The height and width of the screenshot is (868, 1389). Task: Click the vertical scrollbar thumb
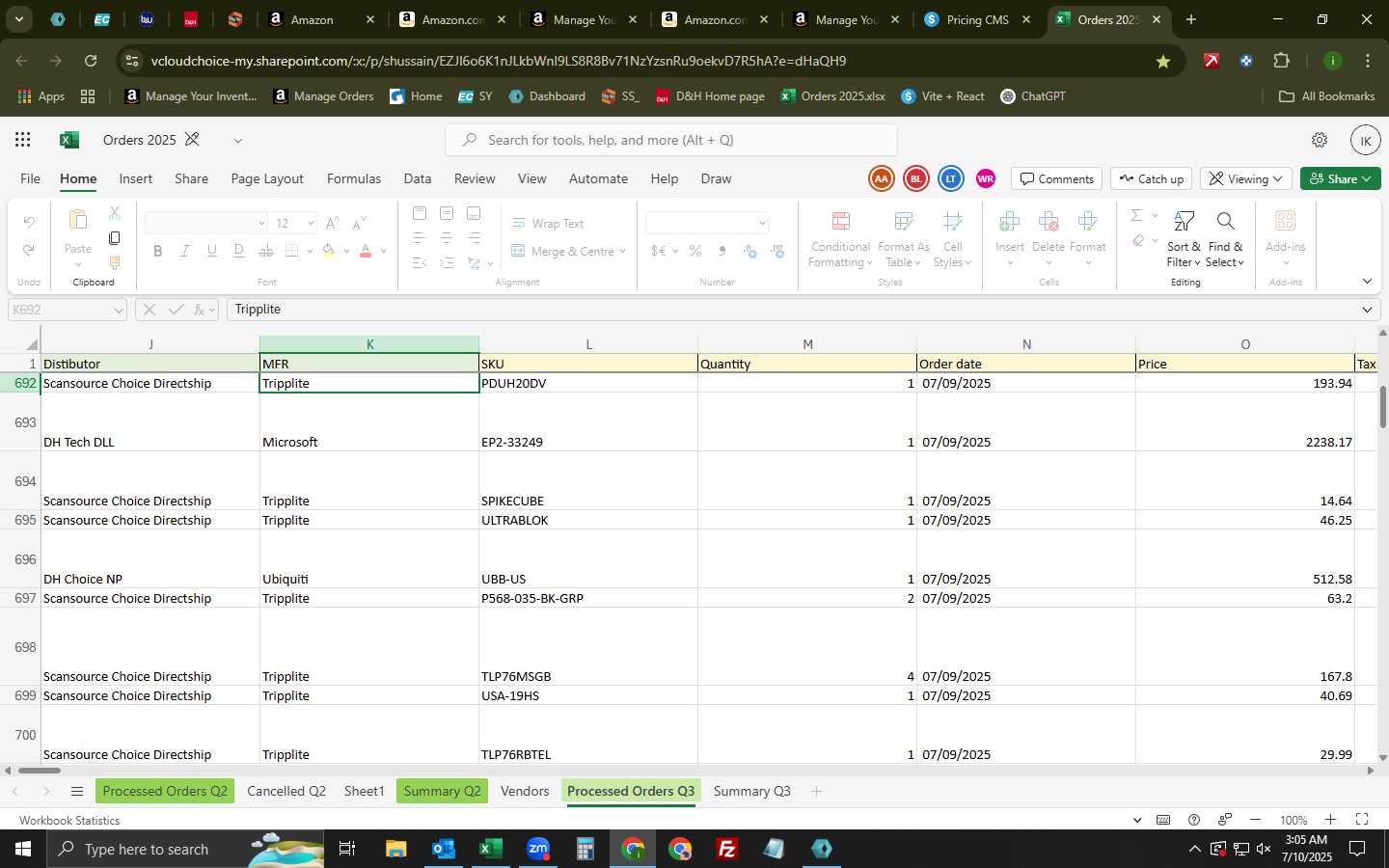(1382, 407)
